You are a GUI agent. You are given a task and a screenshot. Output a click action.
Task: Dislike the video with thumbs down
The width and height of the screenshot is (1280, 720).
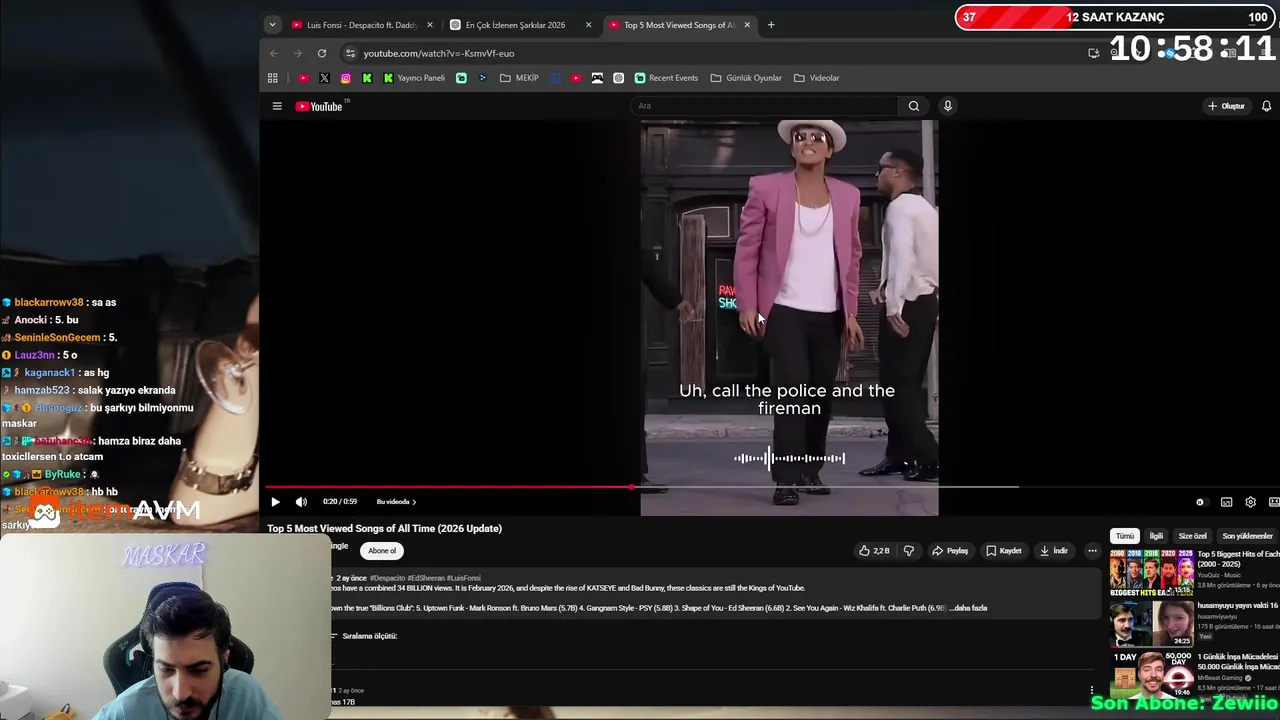[x=908, y=551]
